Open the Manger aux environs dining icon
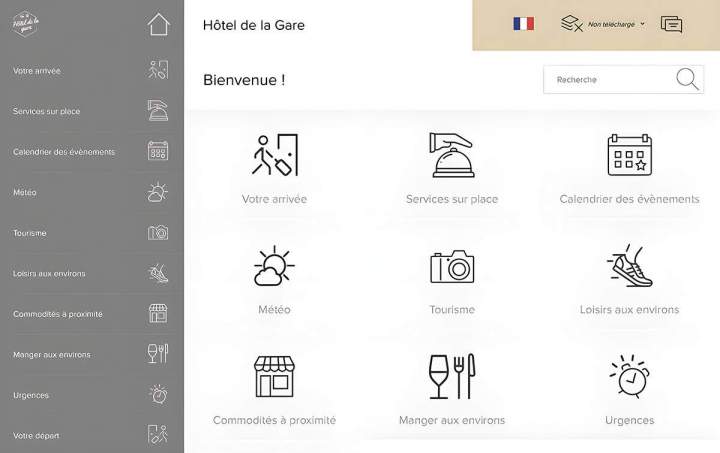Screen dimensions: 720x453 coord(452,376)
